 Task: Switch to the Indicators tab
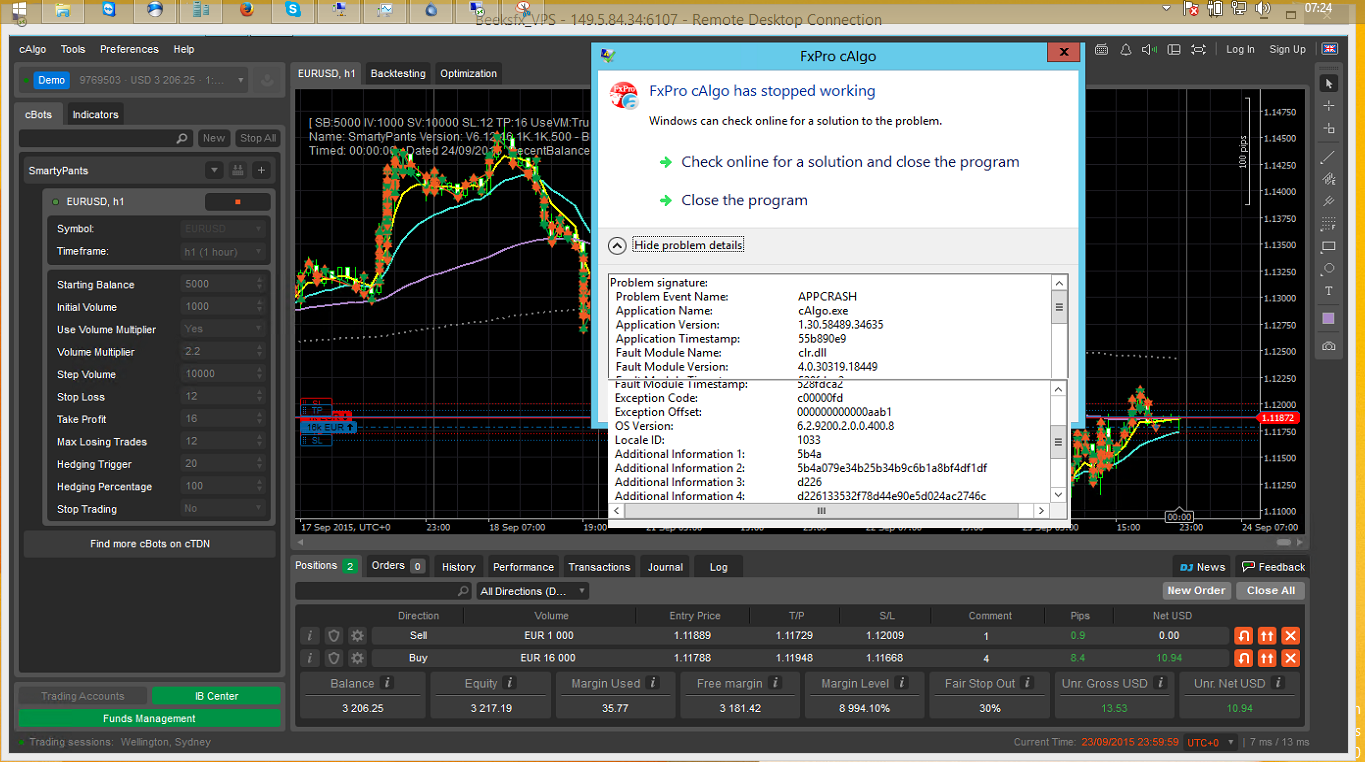click(95, 114)
